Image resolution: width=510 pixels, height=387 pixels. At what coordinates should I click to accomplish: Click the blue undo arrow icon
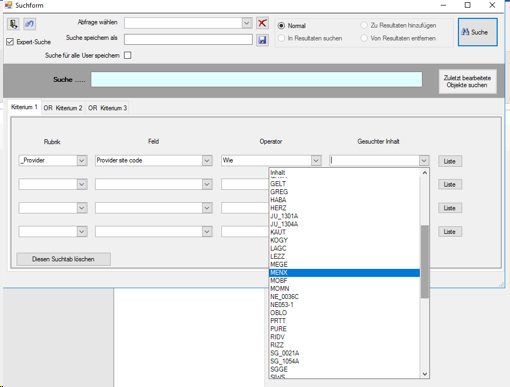coord(30,24)
